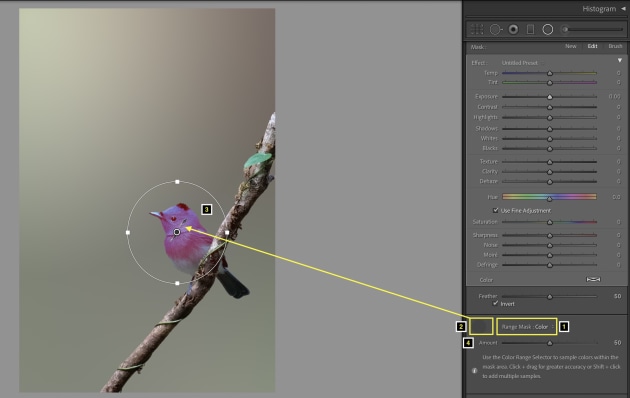Click the Exposure value field 0.00

614,97
